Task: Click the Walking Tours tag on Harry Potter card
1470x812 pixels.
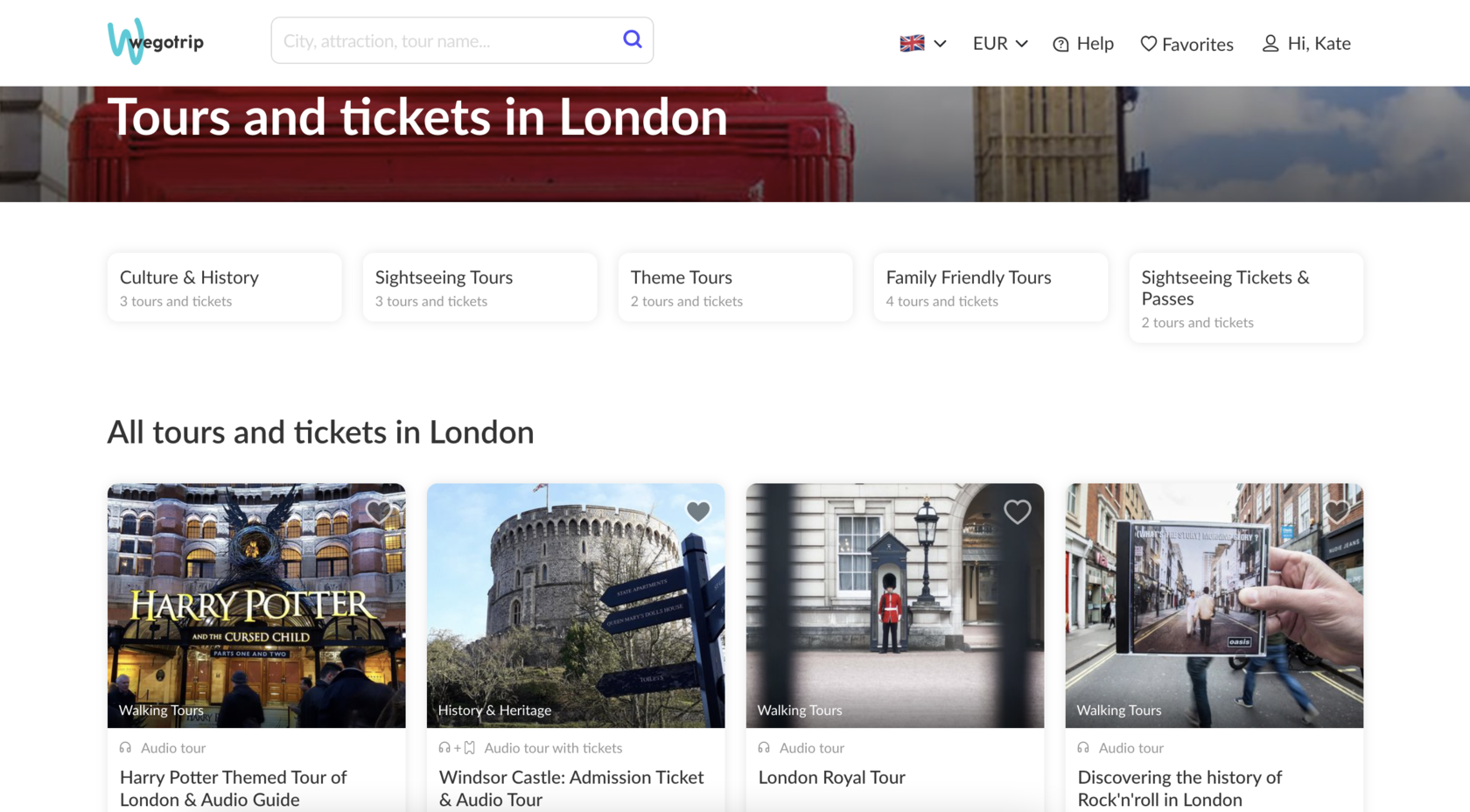Action: click(x=161, y=710)
